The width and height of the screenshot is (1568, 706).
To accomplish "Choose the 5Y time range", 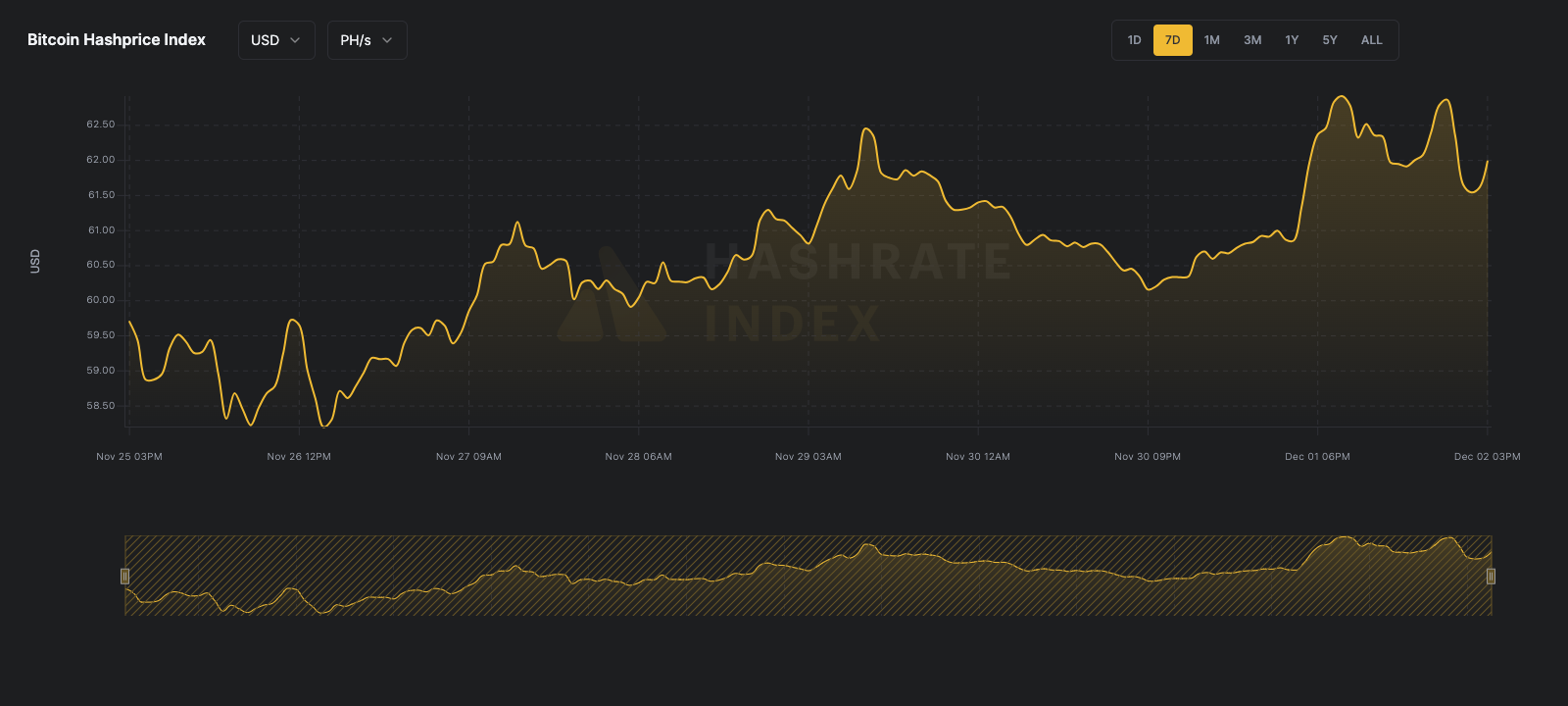I will (x=1330, y=40).
